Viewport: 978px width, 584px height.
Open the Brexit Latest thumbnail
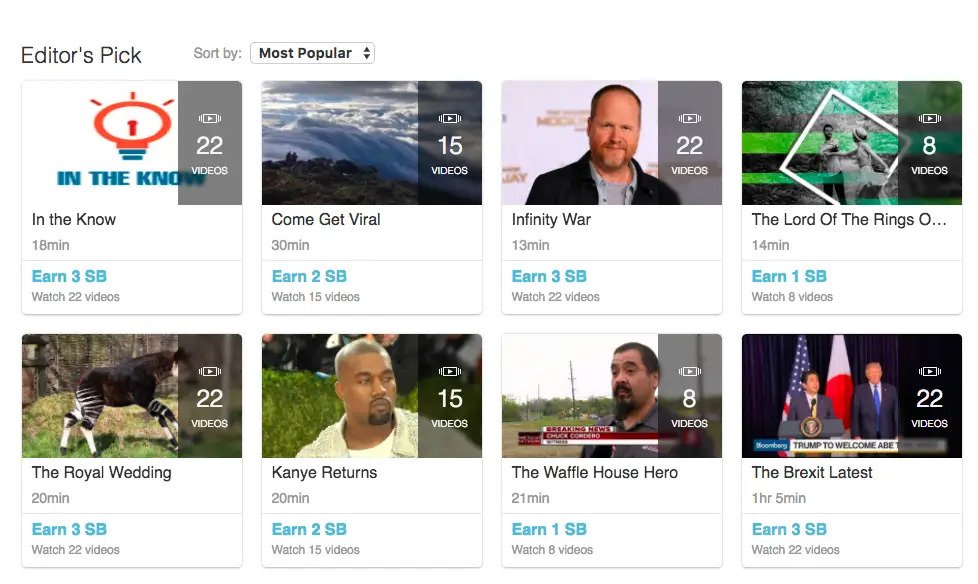tap(852, 396)
